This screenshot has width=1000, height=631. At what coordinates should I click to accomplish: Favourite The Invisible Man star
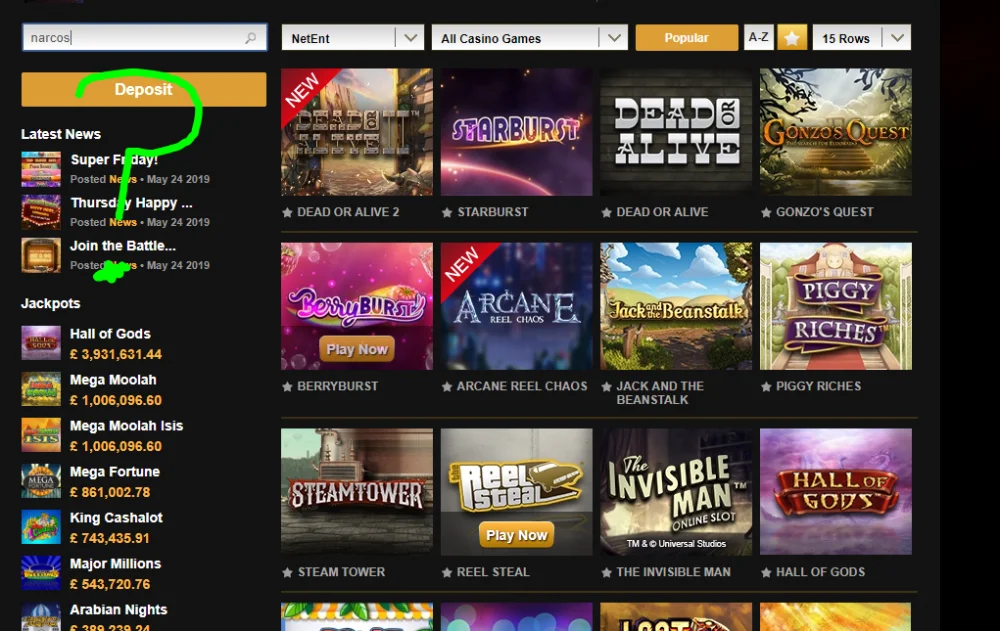click(607, 573)
